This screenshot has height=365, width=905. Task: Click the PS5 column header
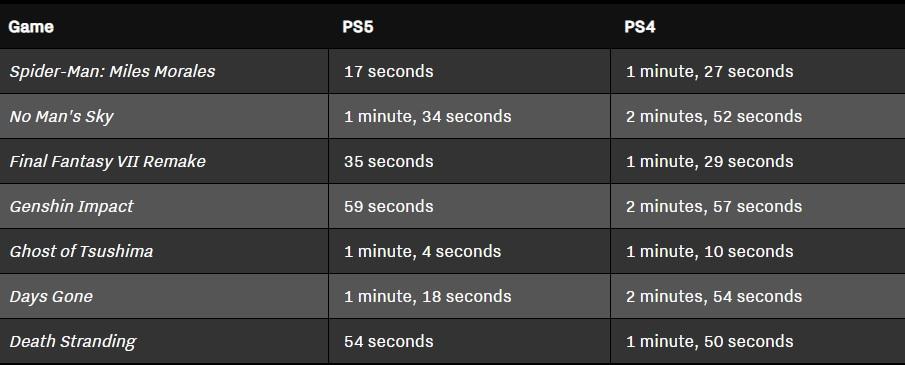[358, 27]
